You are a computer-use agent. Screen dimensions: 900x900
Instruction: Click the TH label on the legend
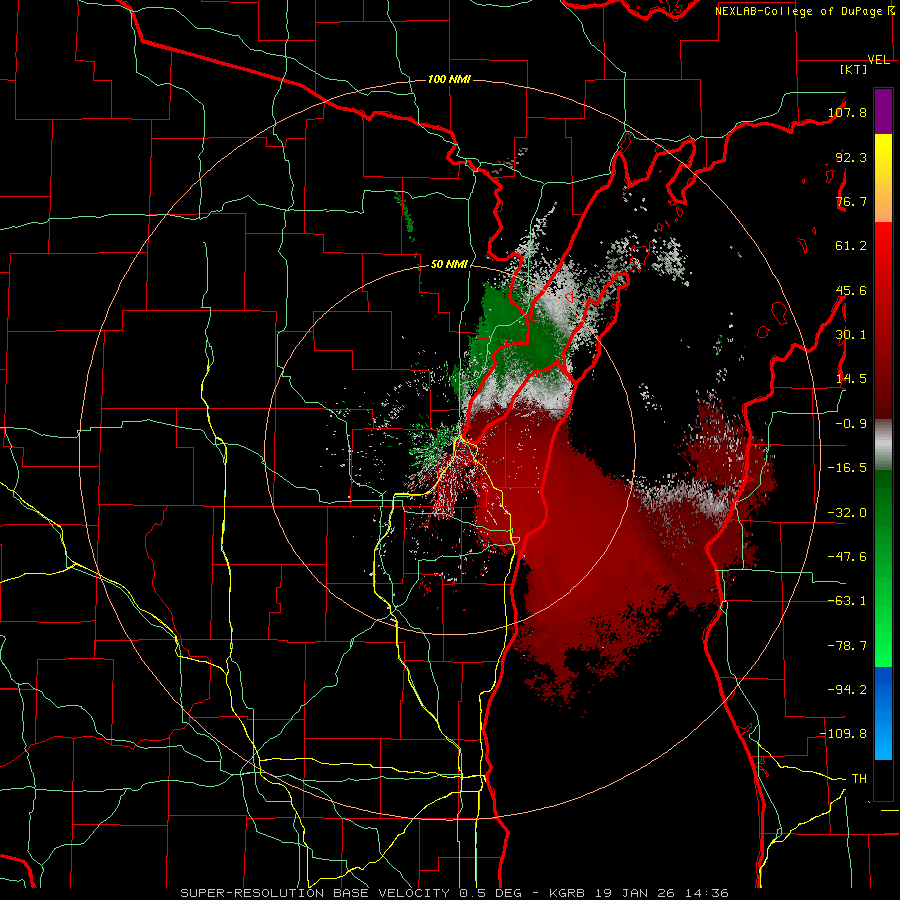point(859,779)
